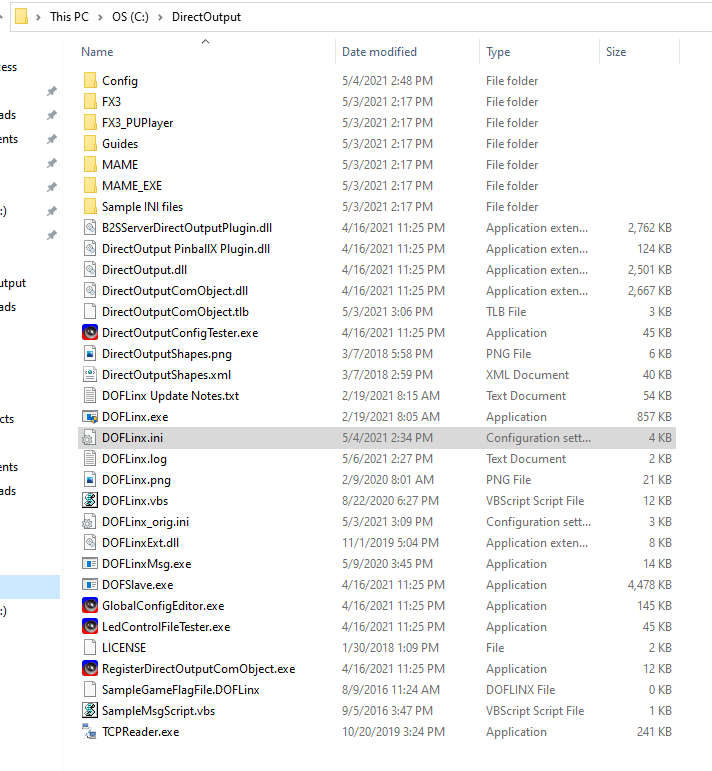The width and height of the screenshot is (712, 771).
Task: Select the Sample INI files folder icon
Action: point(90,207)
